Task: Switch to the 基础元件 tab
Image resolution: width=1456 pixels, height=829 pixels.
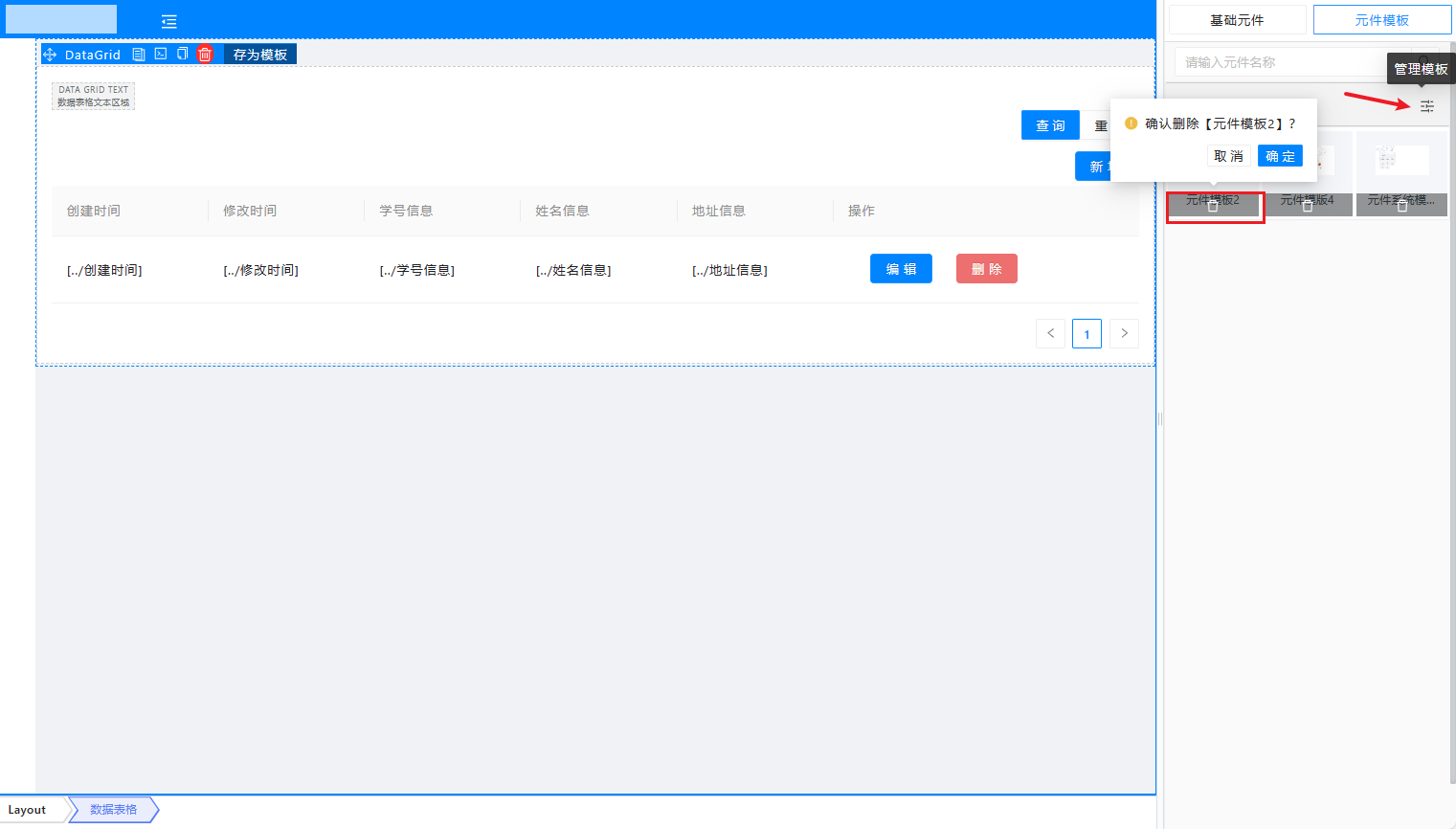Action: 1237,20
